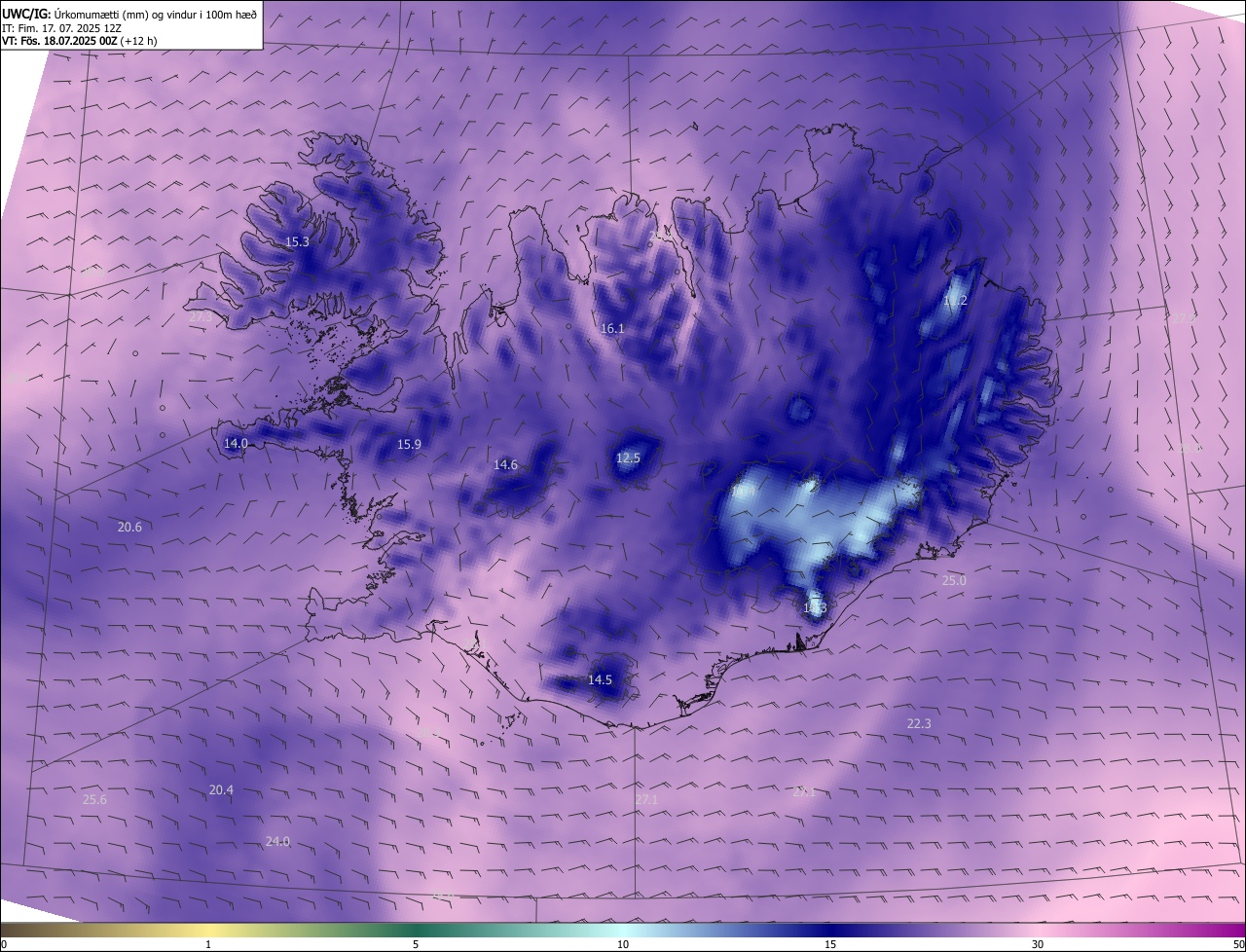
Task: Click the 24.0 value label
Action: [x=277, y=841]
